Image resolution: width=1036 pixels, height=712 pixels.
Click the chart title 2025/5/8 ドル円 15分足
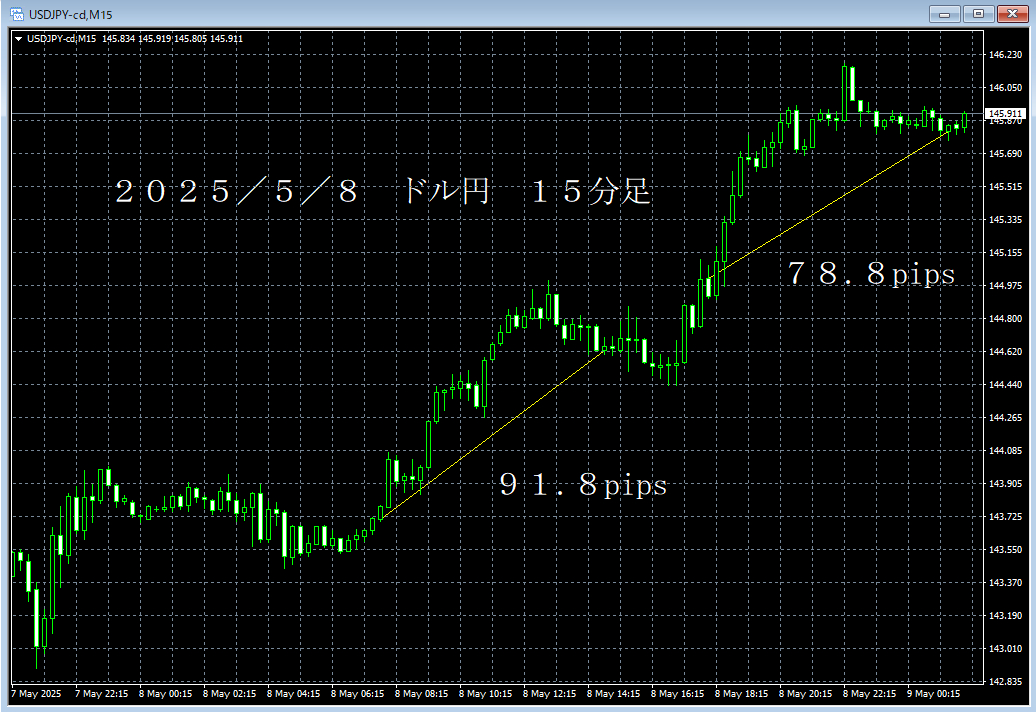385,193
